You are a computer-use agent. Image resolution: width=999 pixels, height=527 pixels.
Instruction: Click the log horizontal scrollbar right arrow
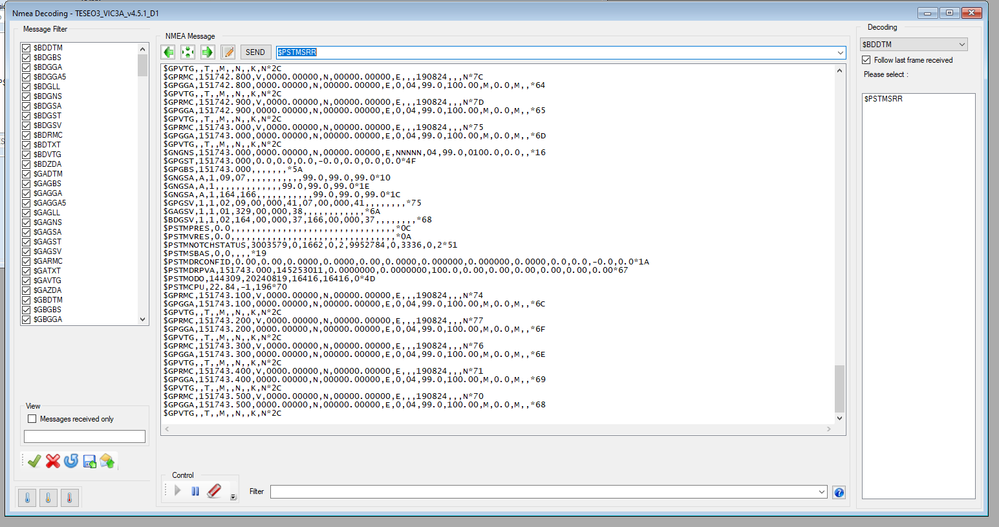pos(829,430)
